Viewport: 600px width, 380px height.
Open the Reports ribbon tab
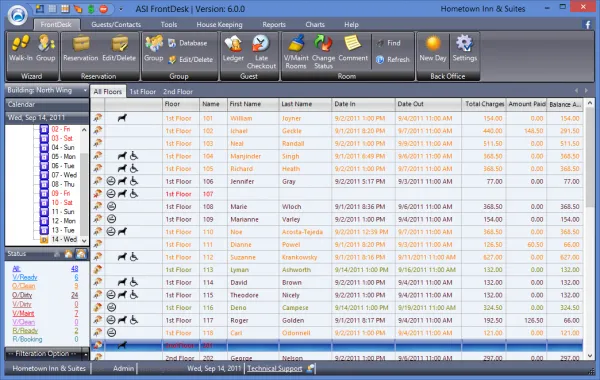click(x=274, y=24)
